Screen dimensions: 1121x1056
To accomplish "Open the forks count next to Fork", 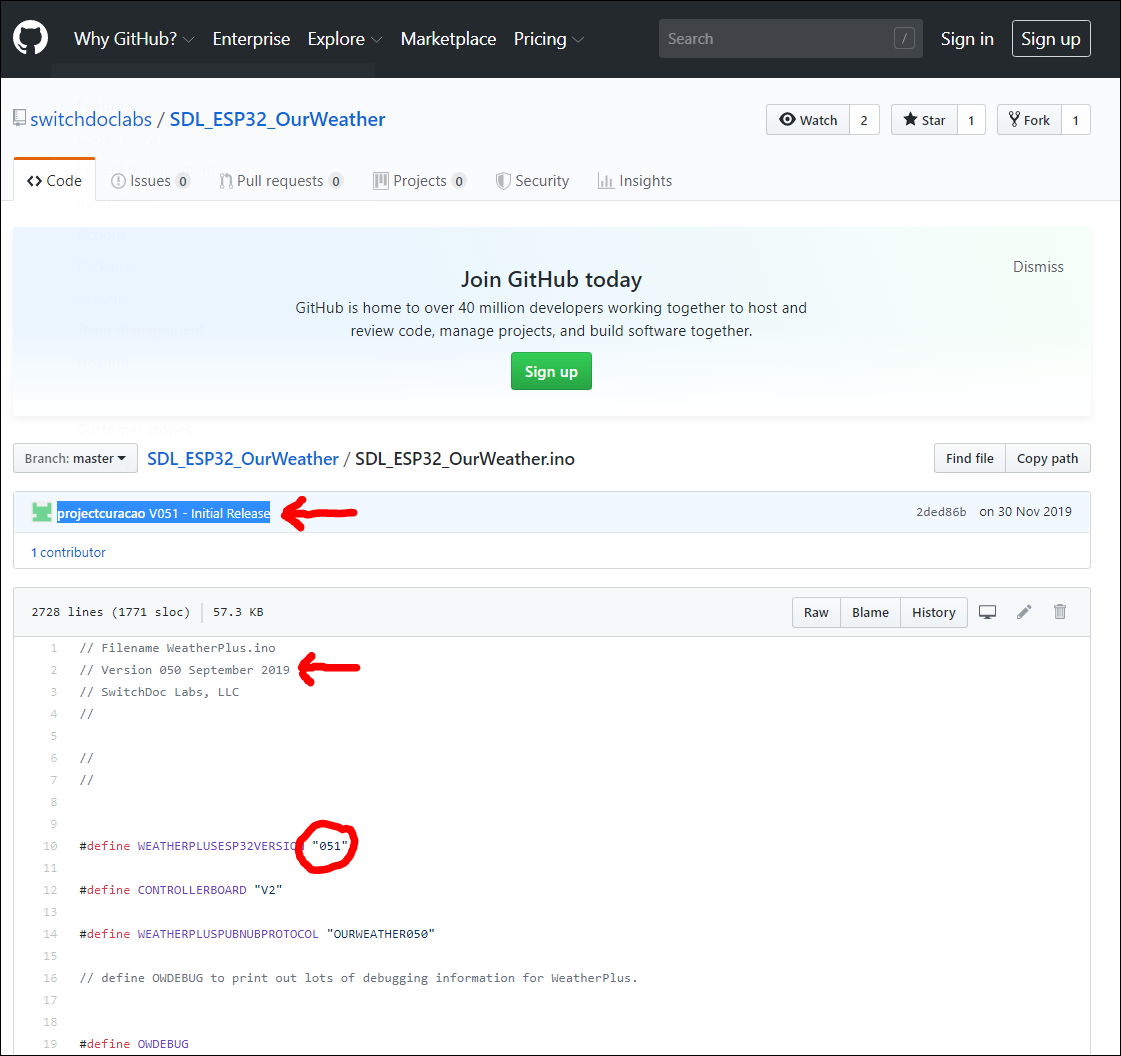I will (x=1075, y=120).
